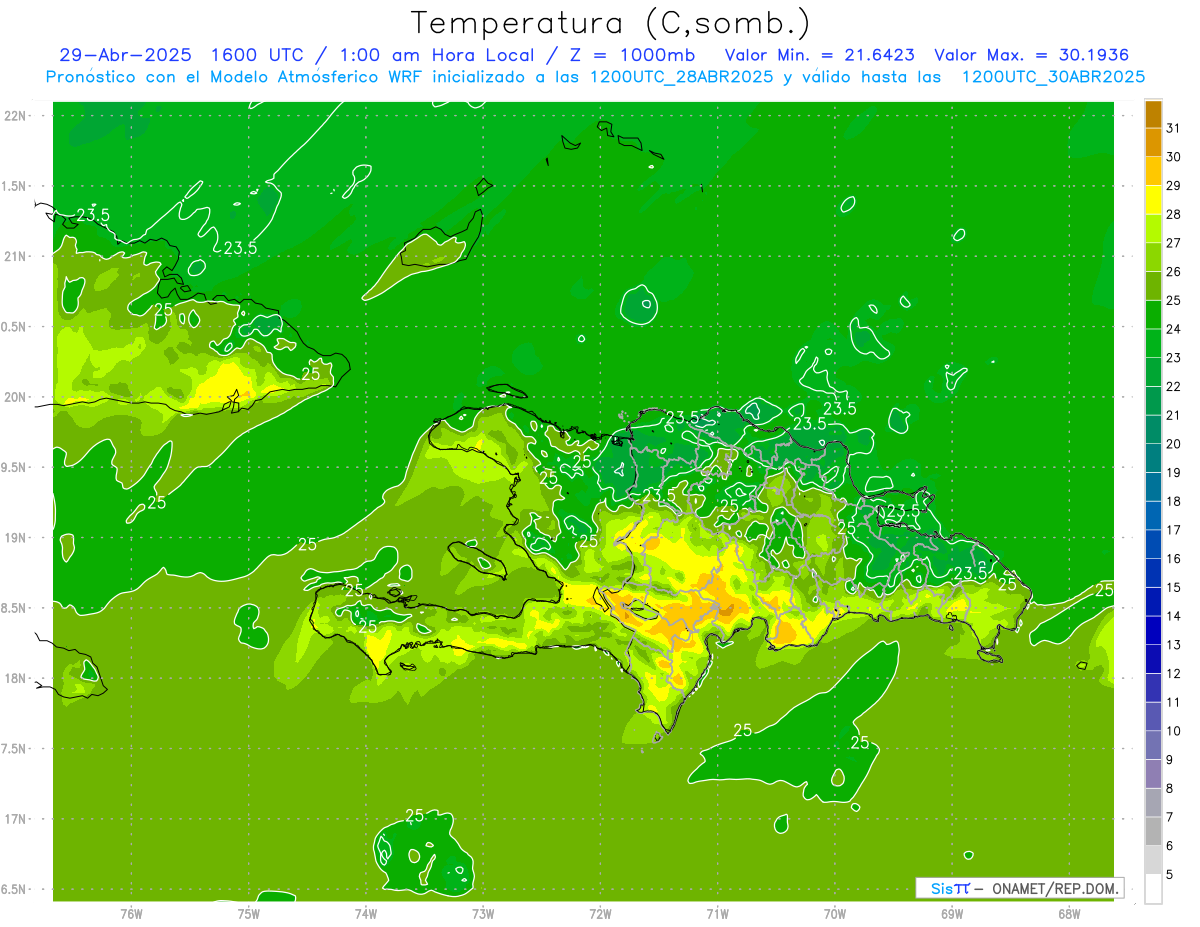1200x927 pixels.
Task: Click the '5' color scale label
Action: pyautogui.click(x=1170, y=875)
